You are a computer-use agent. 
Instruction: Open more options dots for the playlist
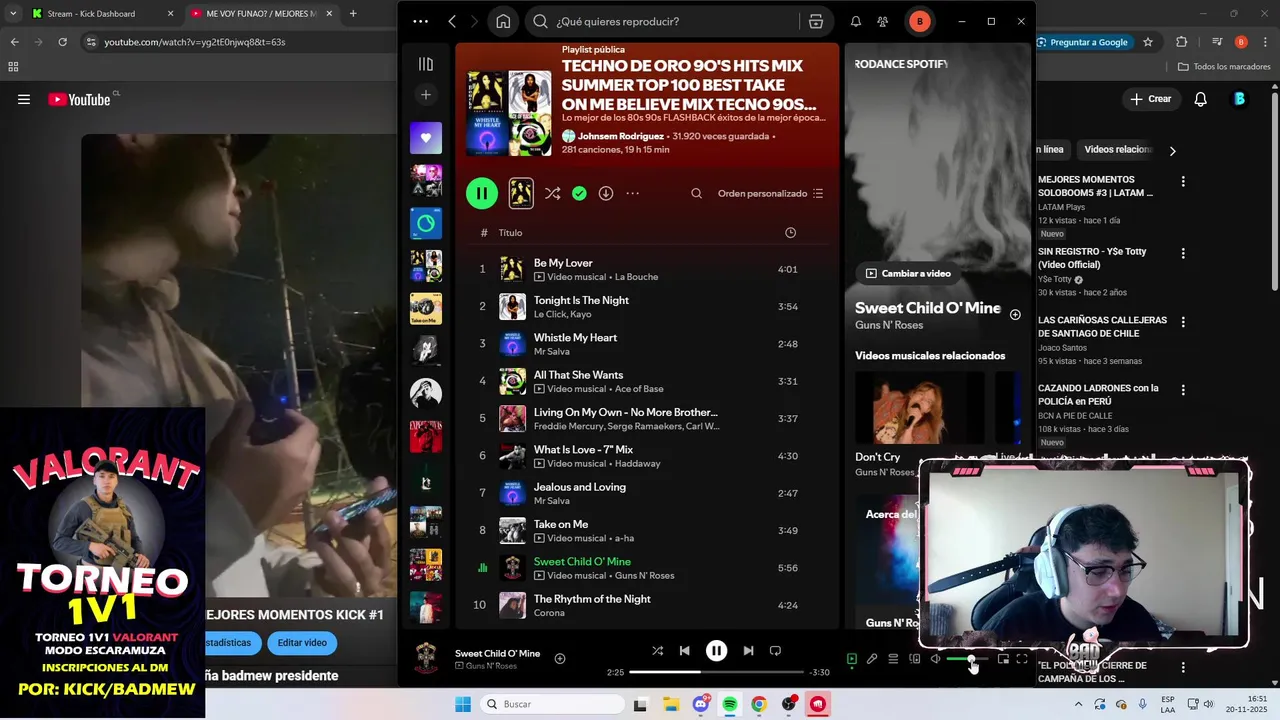tap(633, 193)
